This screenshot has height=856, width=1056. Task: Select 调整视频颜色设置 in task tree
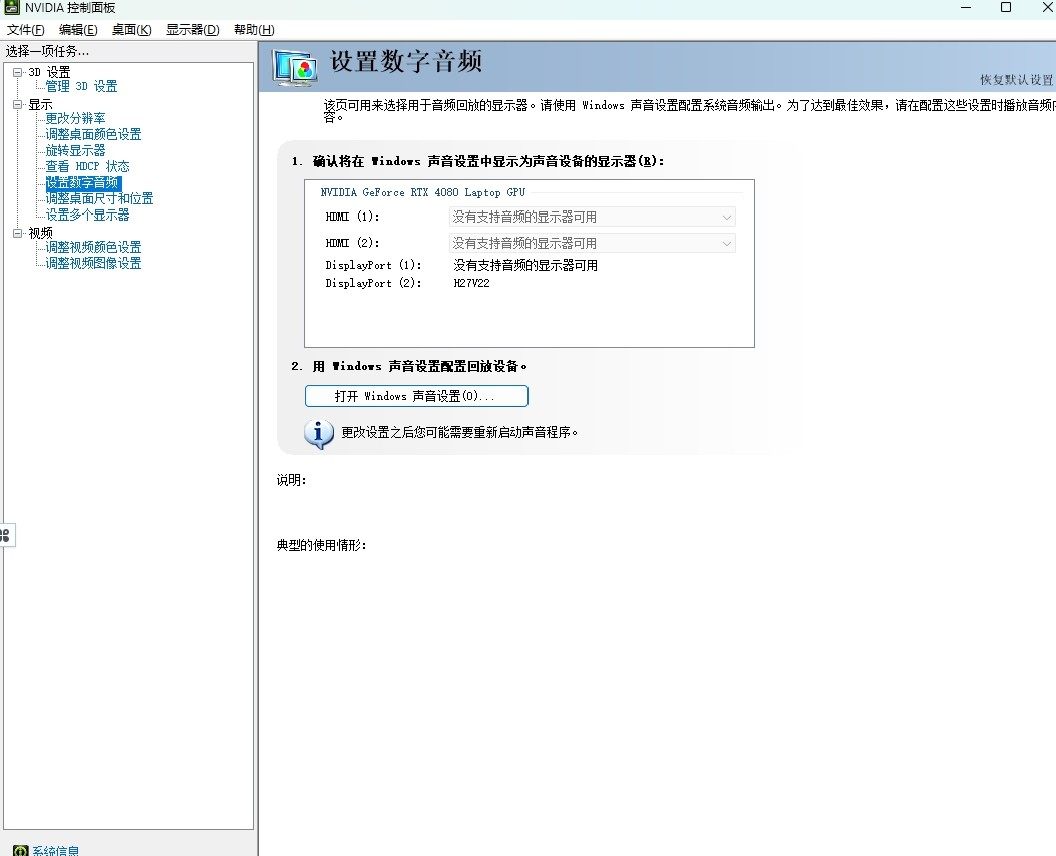(94, 247)
